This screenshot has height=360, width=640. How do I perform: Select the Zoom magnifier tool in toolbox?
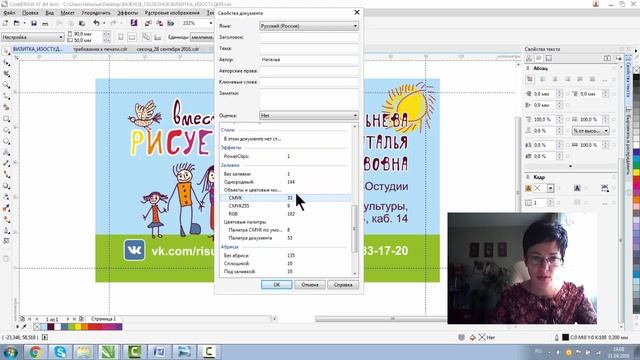(6, 85)
